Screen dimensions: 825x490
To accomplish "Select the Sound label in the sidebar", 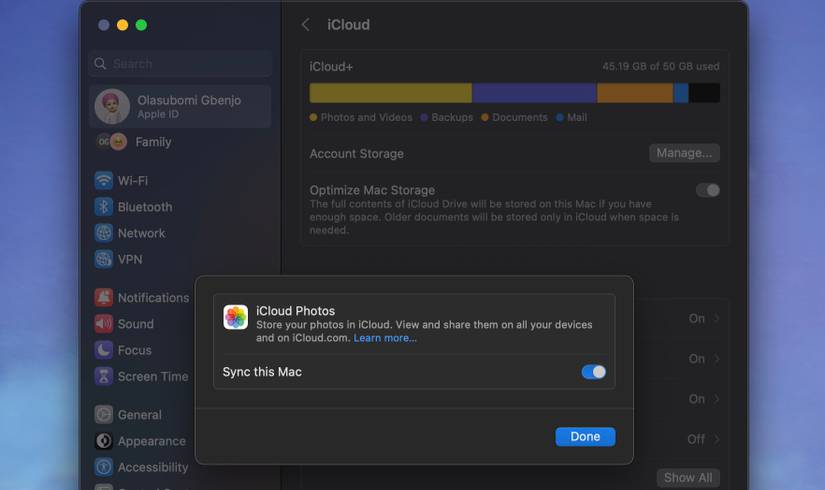I will (x=136, y=324).
